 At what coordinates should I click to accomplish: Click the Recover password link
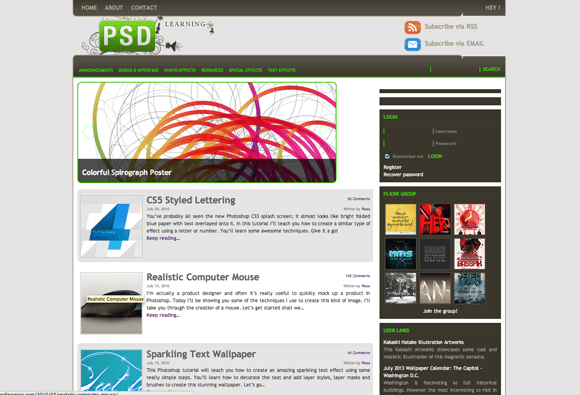click(x=403, y=175)
